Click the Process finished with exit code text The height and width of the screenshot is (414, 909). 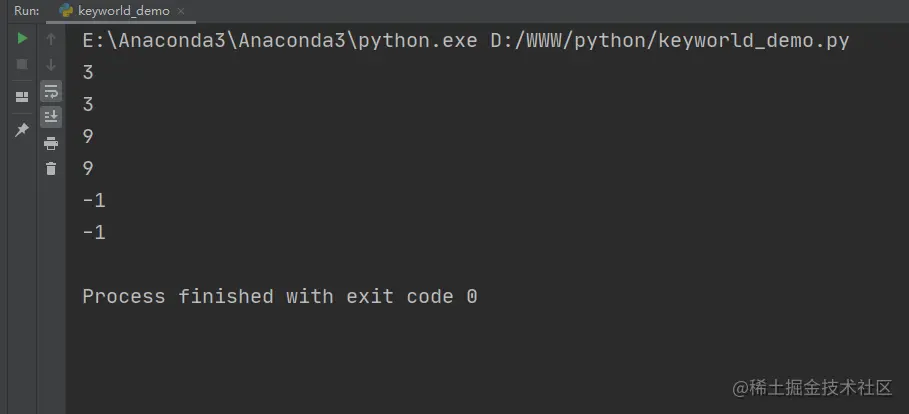pyautogui.click(x=280, y=296)
